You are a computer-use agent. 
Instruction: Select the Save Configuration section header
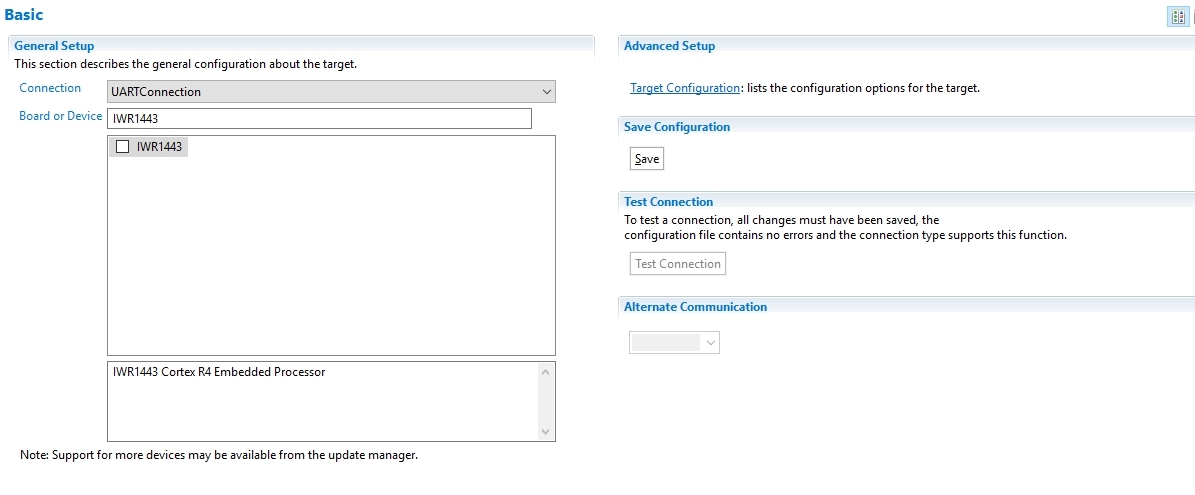point(677,127)
